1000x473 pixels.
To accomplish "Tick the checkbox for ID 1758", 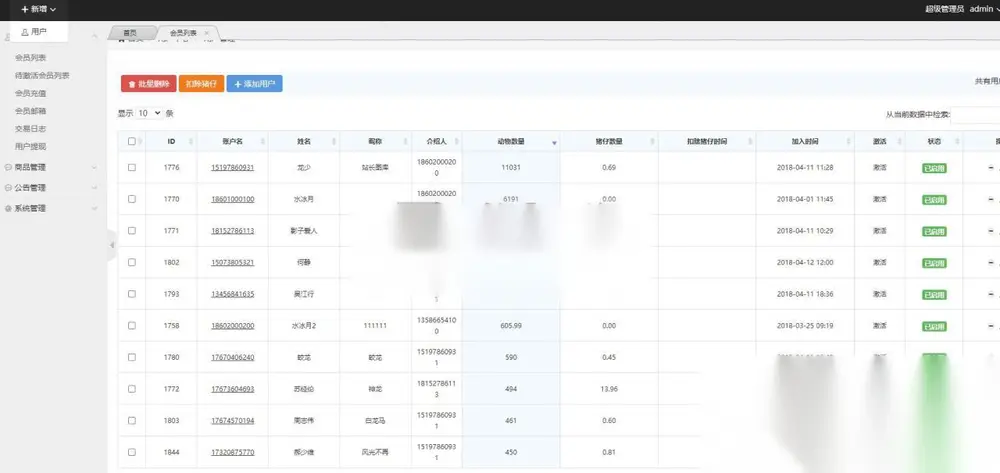I will point(132,325).
